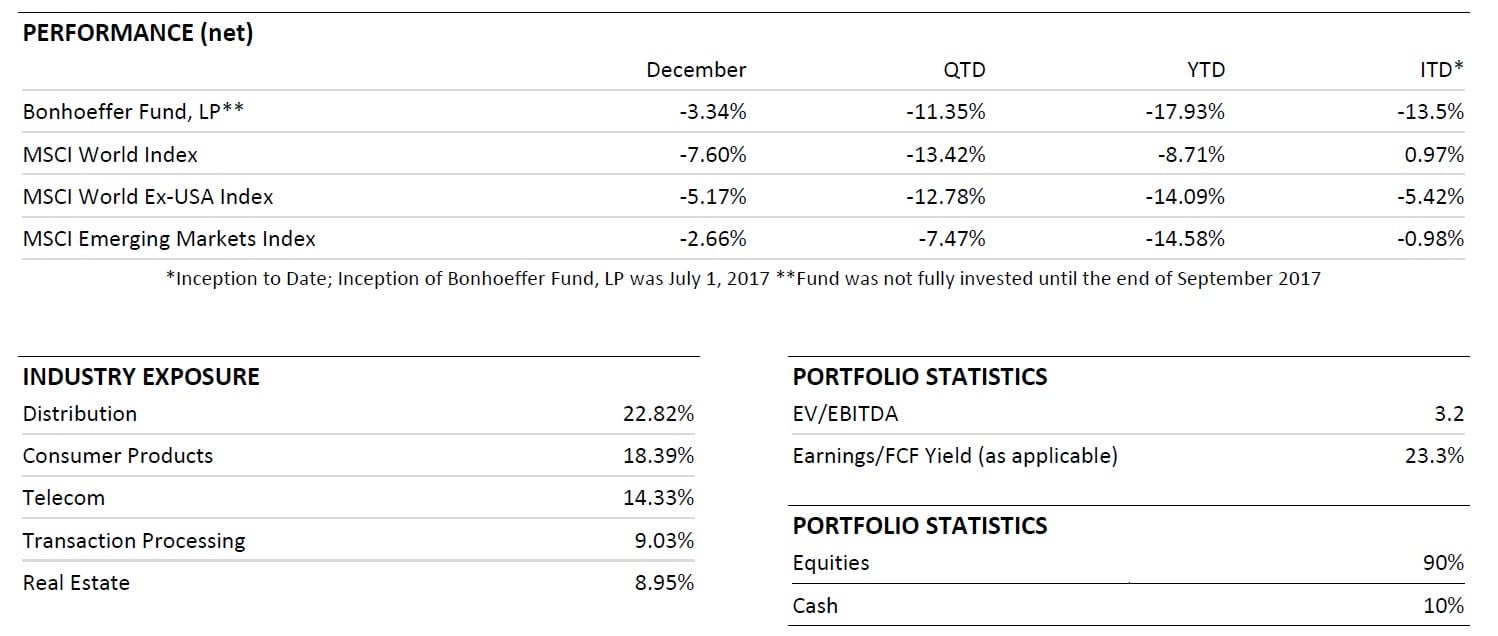Select the Bonhoeffer Fund, LP row label
Viewport: 1498px width, 636px height.
click(133, 112)
